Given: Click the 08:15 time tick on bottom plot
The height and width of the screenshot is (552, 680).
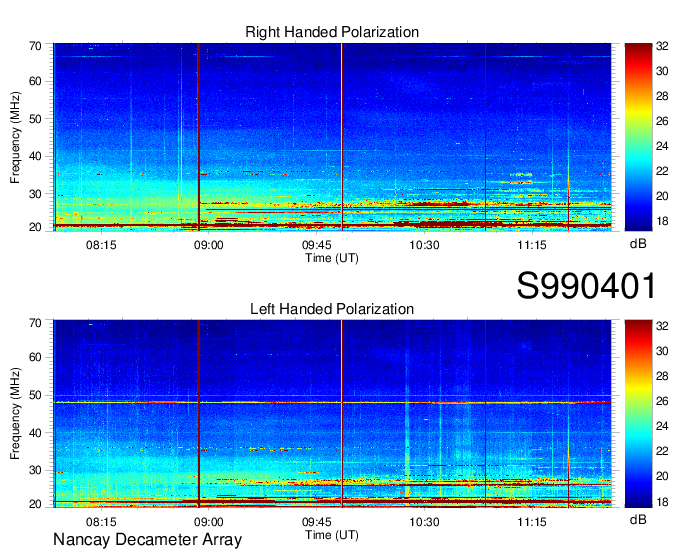Looking at the screenshot, I should 101,522.
